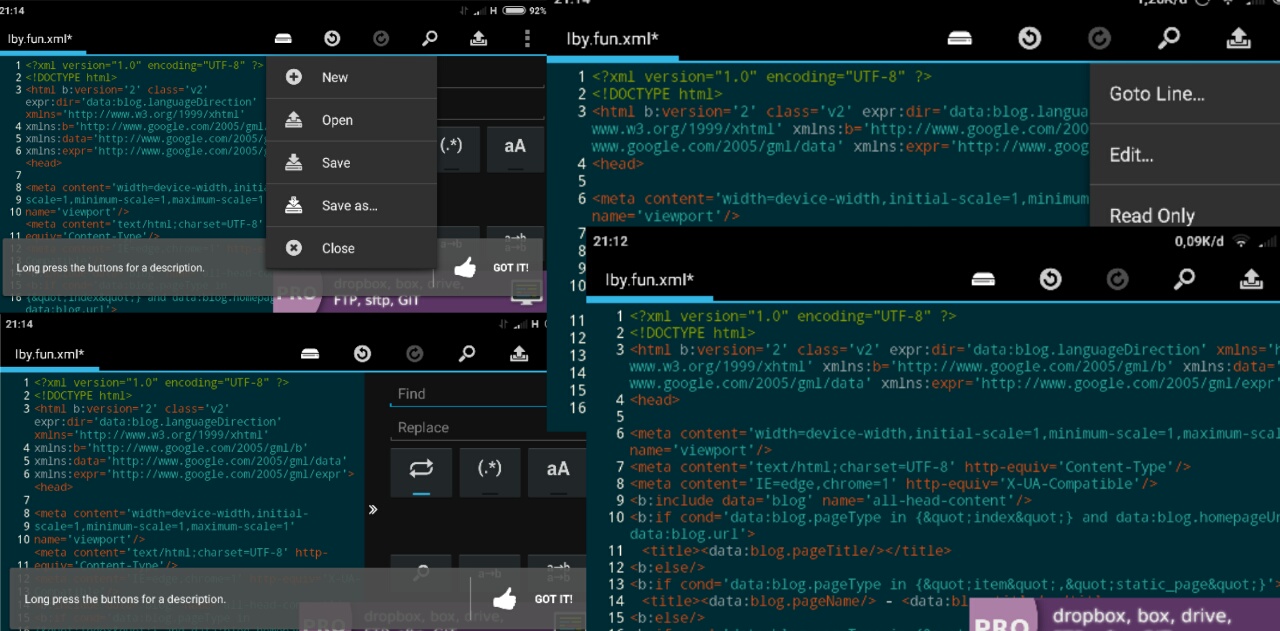Open file drawer icon in top-right screenshot

pos(960,38)
